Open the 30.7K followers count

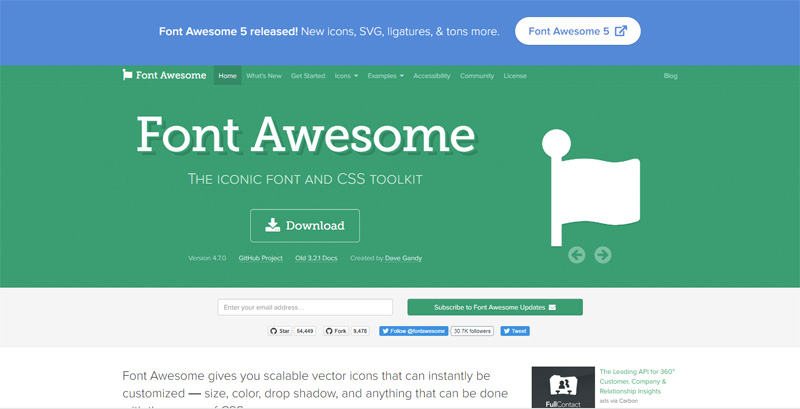pos(472,331)
